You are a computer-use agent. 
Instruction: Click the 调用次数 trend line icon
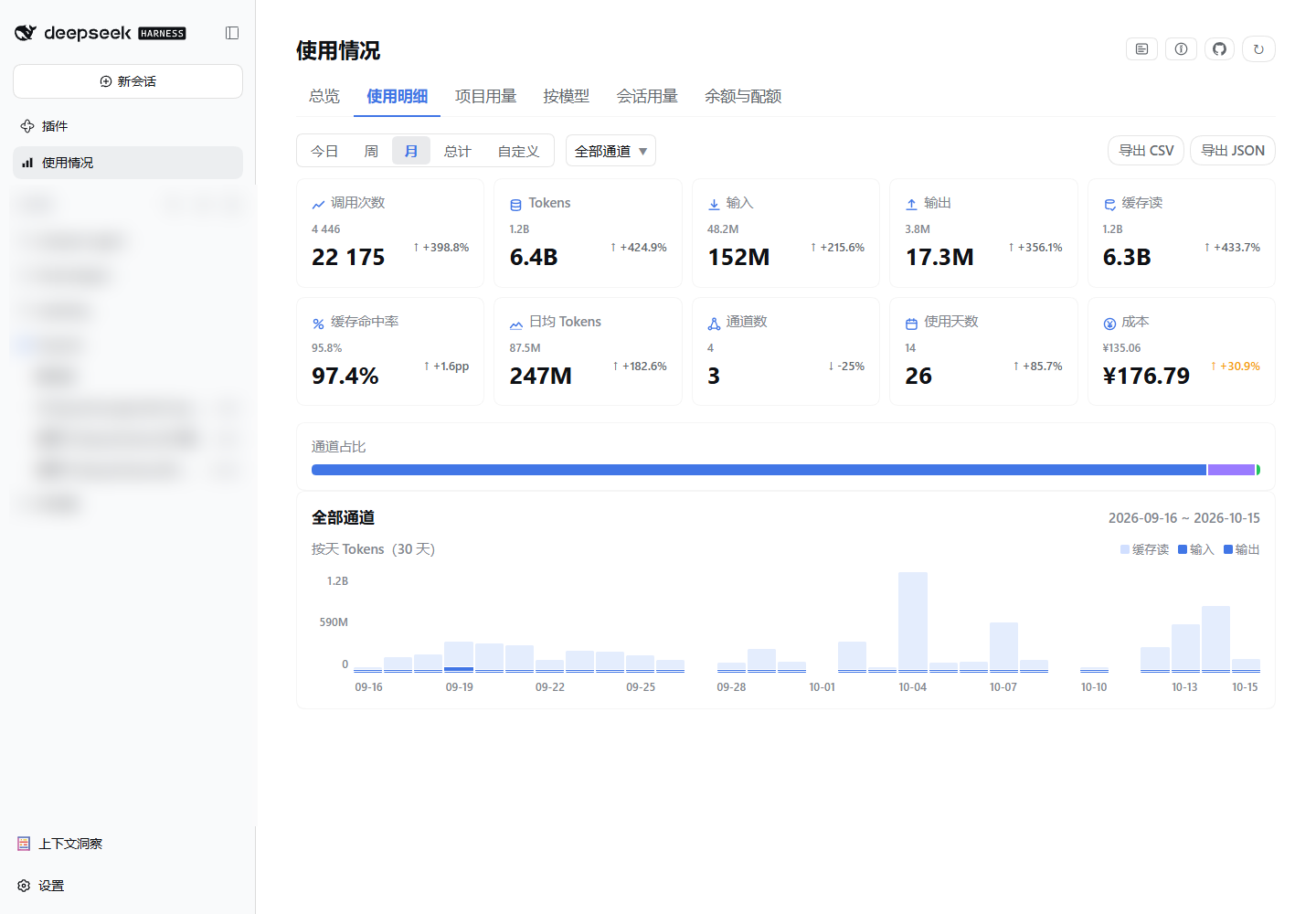tap(318, 204)
